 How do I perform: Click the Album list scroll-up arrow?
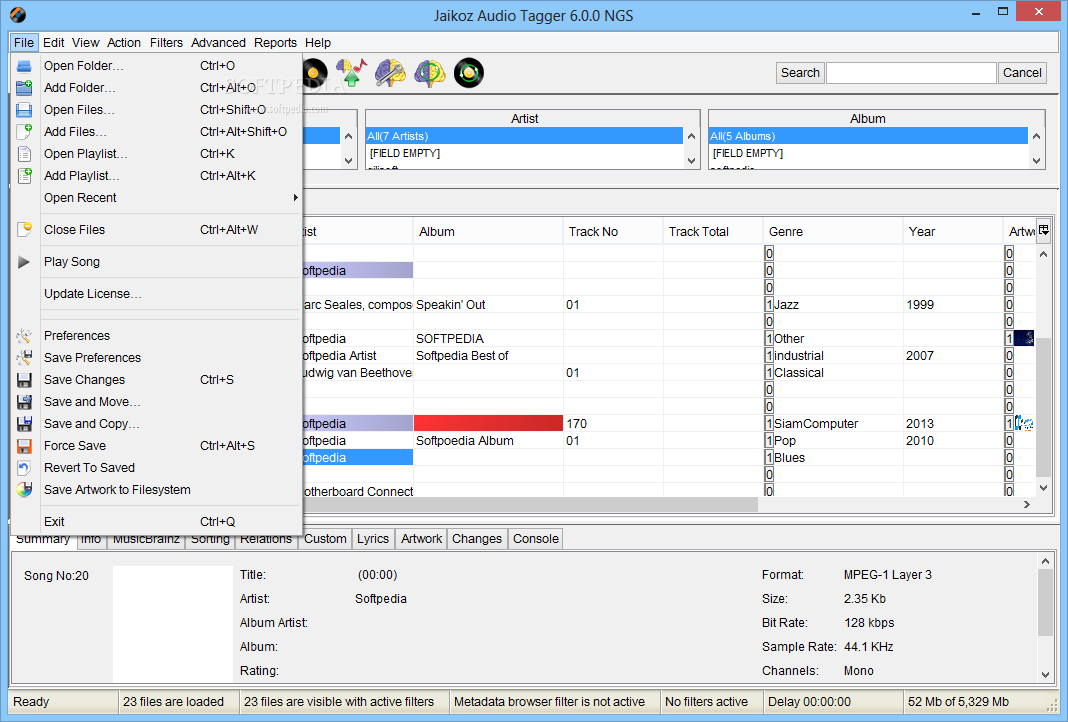click(1037, 136)
